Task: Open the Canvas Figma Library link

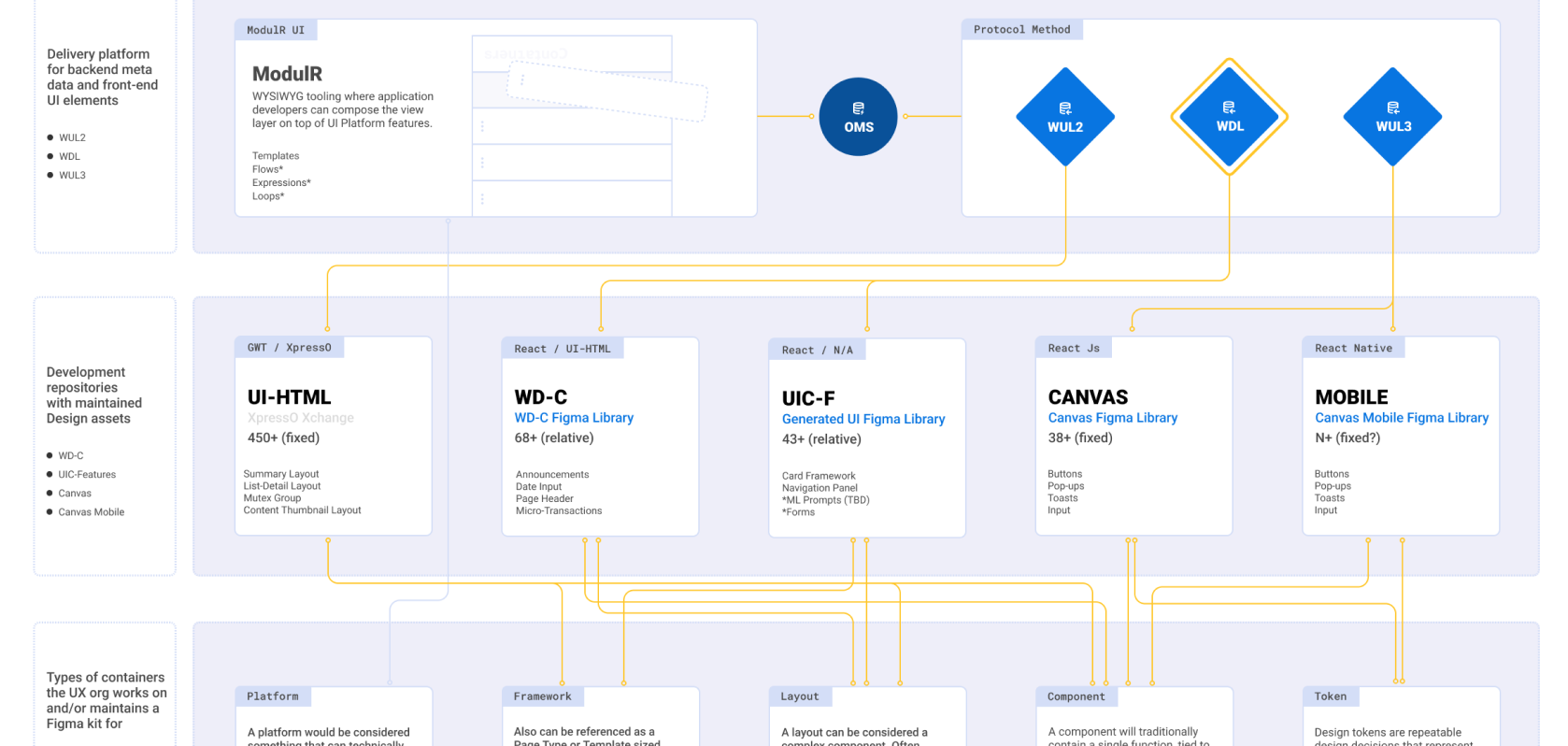Action: 1112,418
